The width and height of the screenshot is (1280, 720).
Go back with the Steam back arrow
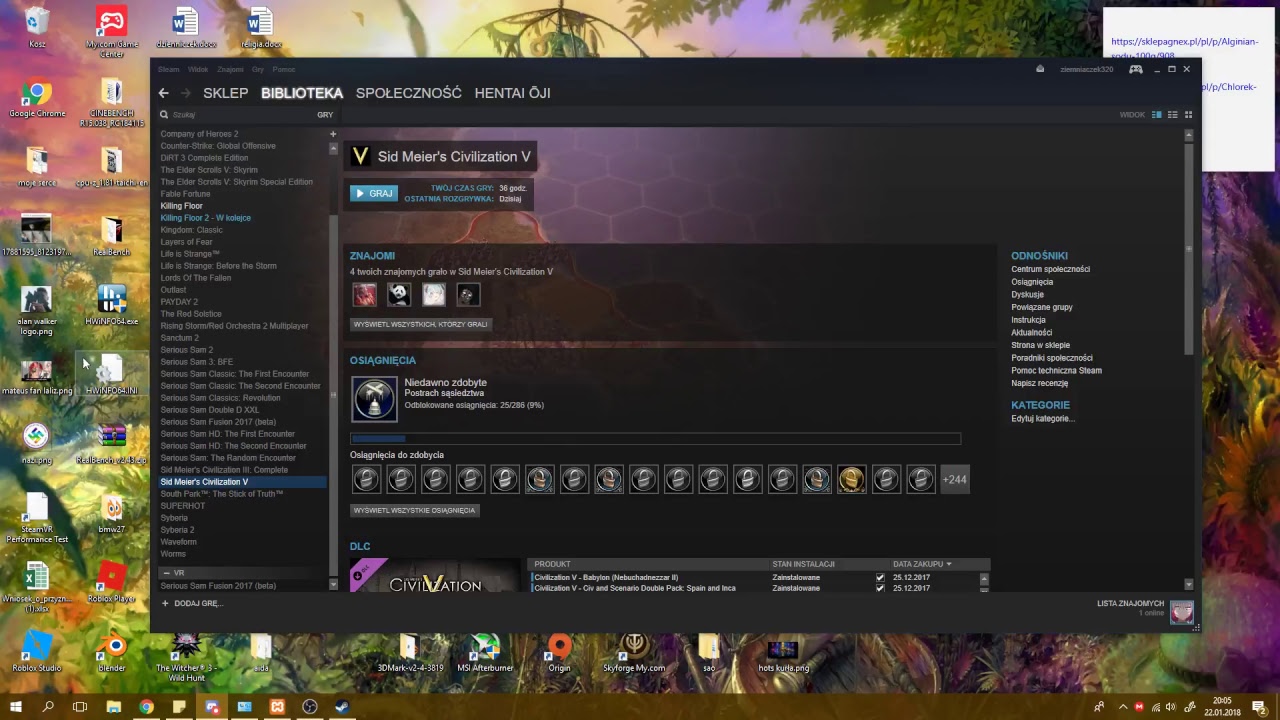click(x=164, y=93)
